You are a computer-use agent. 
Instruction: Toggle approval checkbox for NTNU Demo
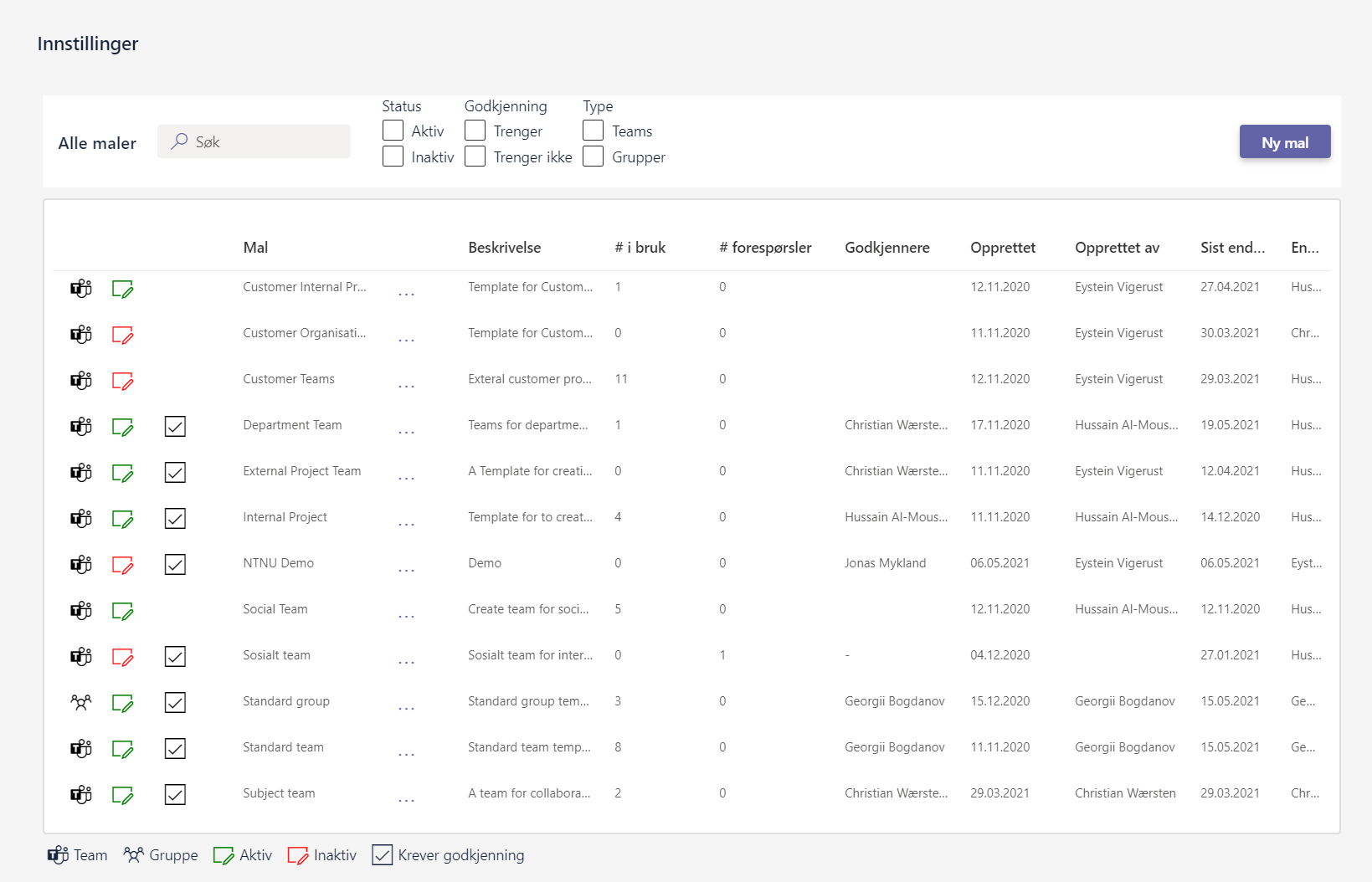pos(175,565)
